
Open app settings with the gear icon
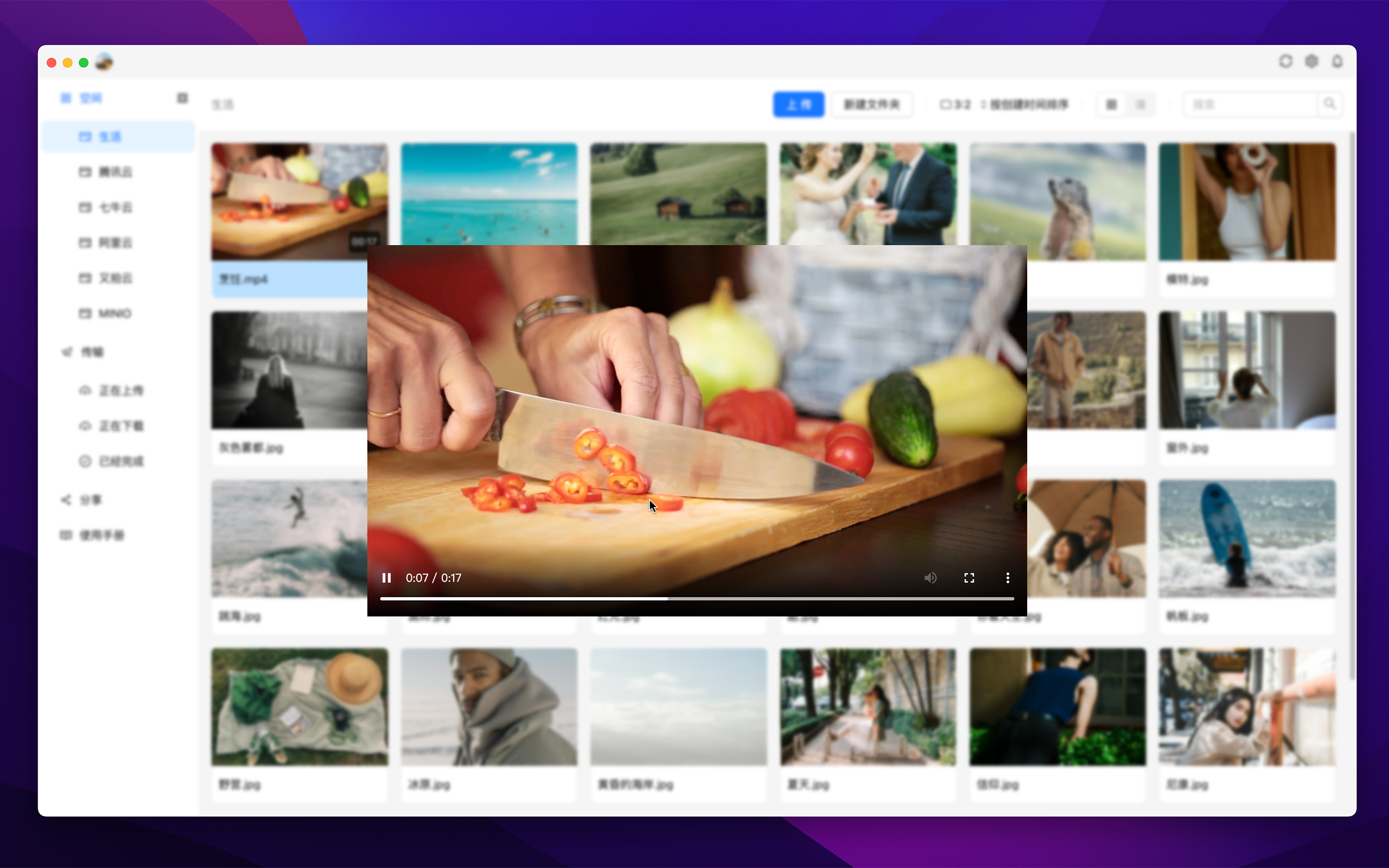pyautogui.click(x=1311, y=61)
